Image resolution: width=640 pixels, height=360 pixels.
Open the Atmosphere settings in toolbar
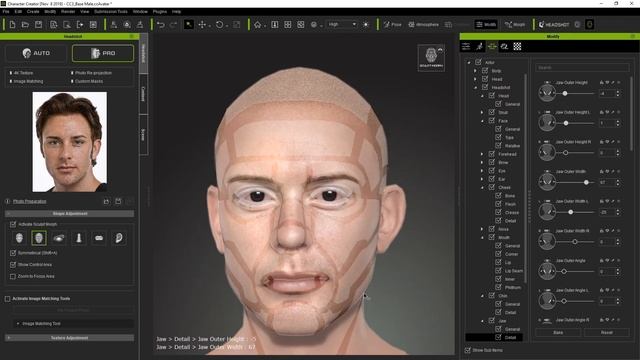[423, 25]
